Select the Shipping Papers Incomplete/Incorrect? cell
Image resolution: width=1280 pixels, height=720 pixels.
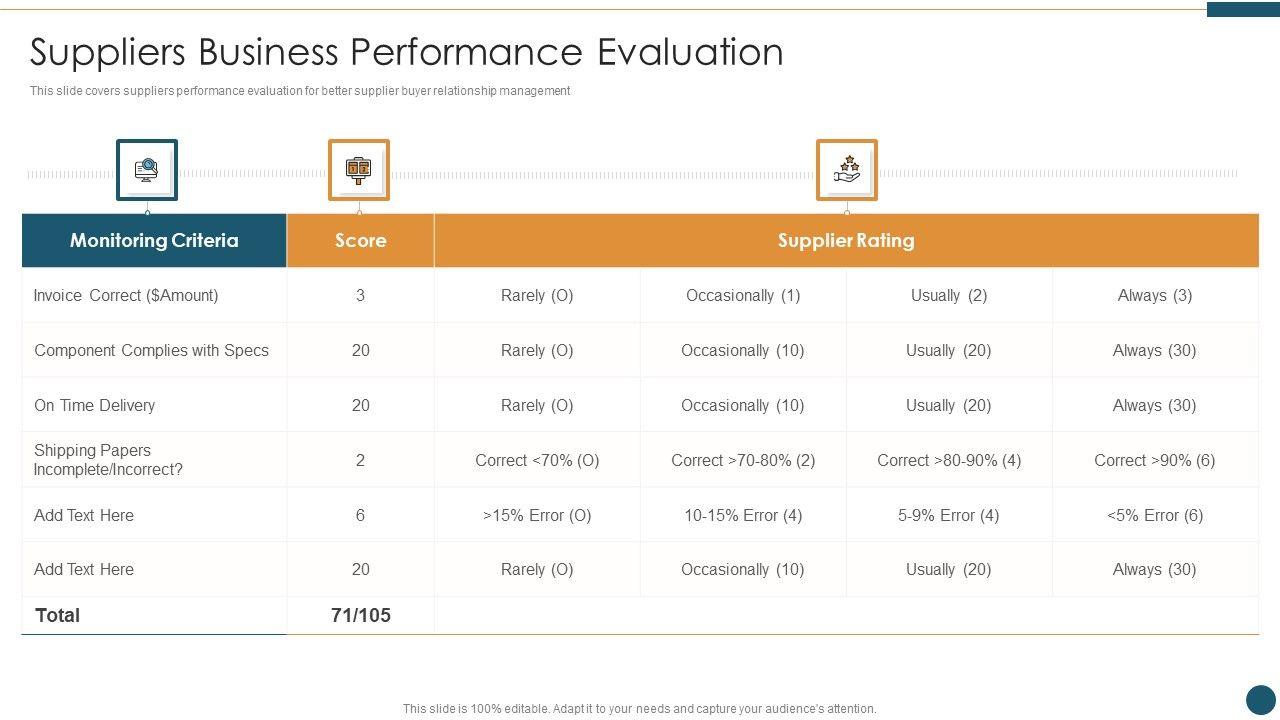click(108, 460)
